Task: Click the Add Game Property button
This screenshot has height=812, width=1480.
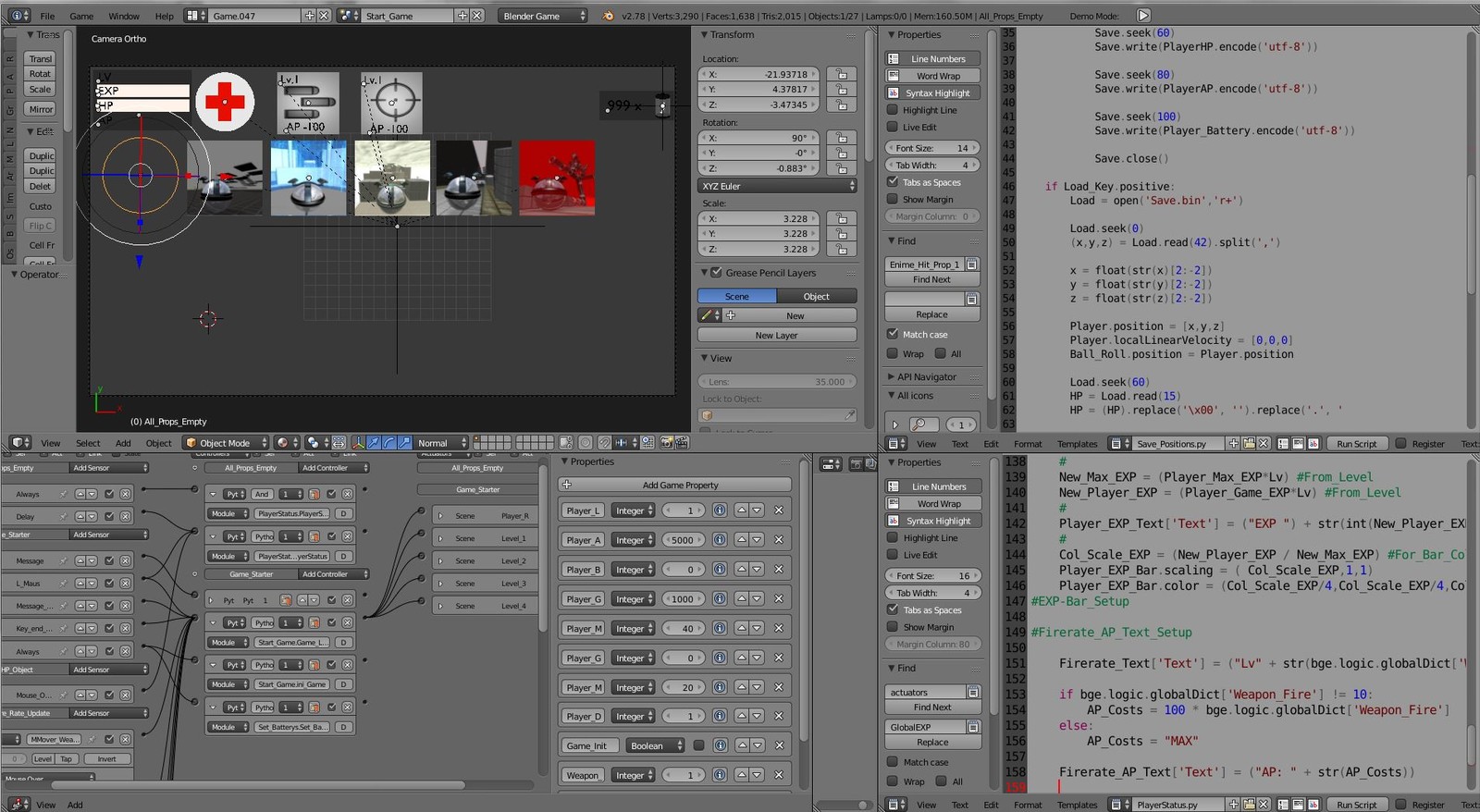Action: 674,485
